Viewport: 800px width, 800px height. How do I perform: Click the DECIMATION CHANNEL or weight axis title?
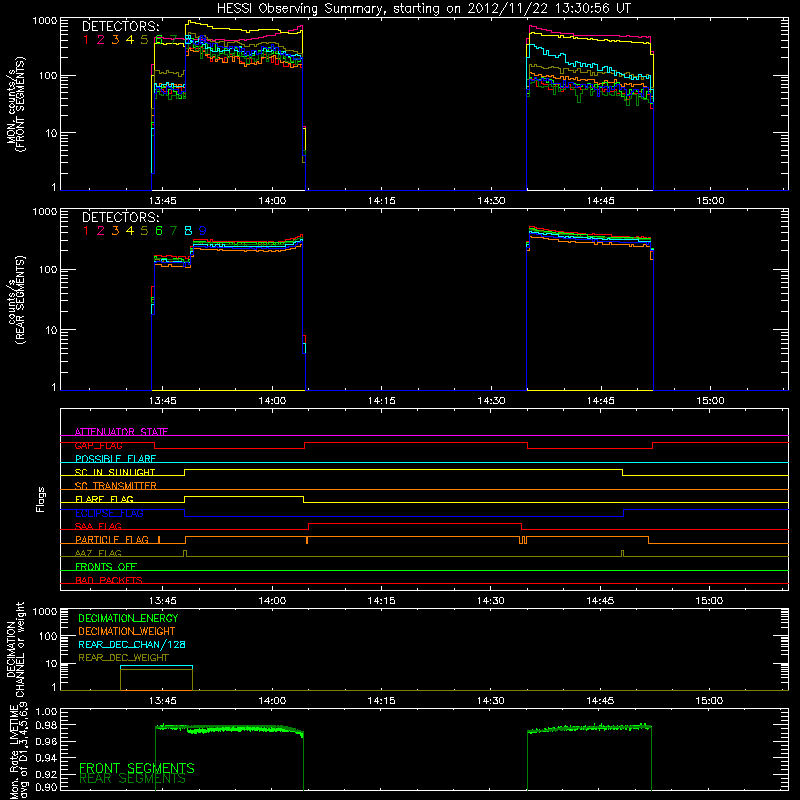(15, 649)
